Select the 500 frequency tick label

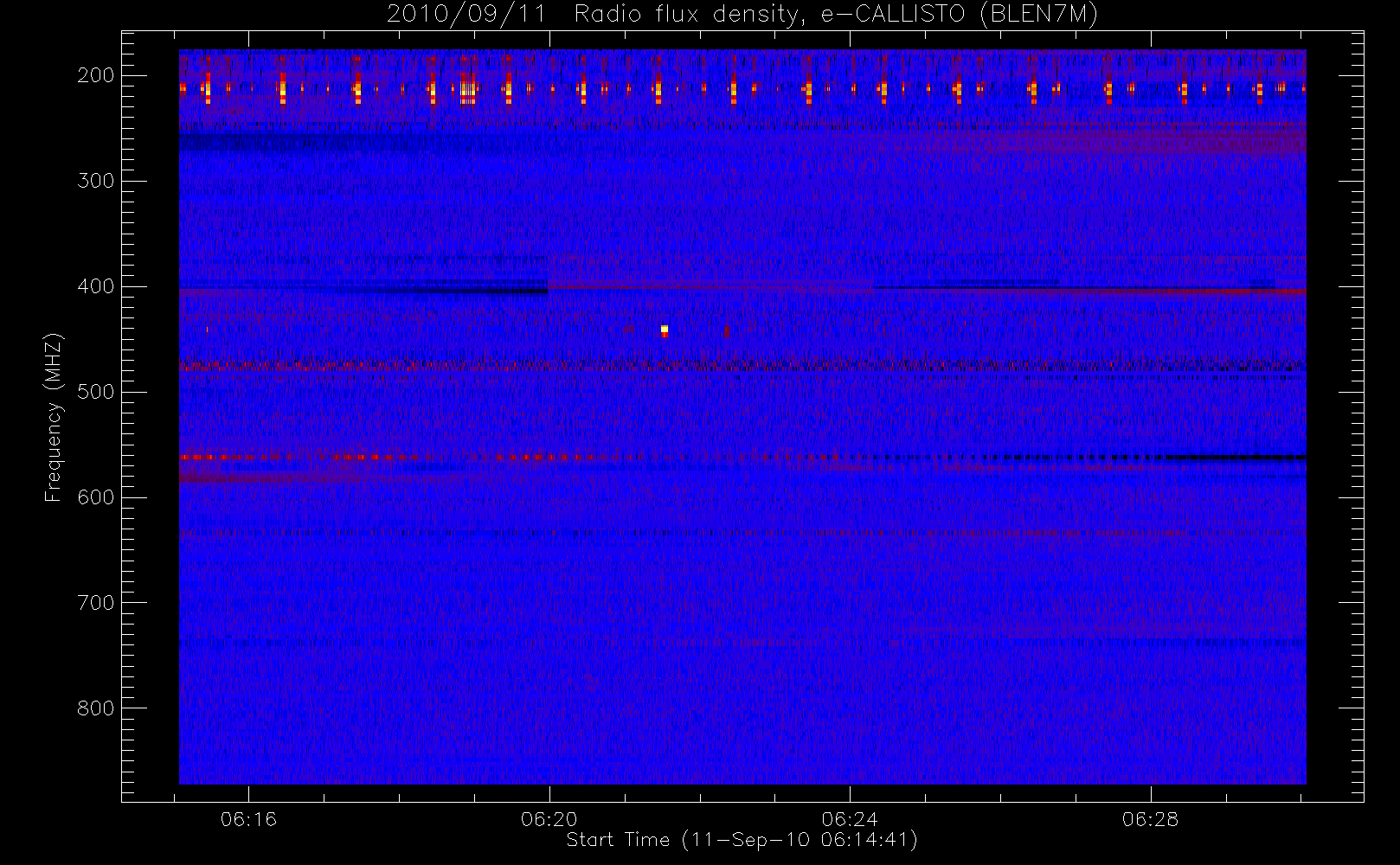click(x=95, y=392)
